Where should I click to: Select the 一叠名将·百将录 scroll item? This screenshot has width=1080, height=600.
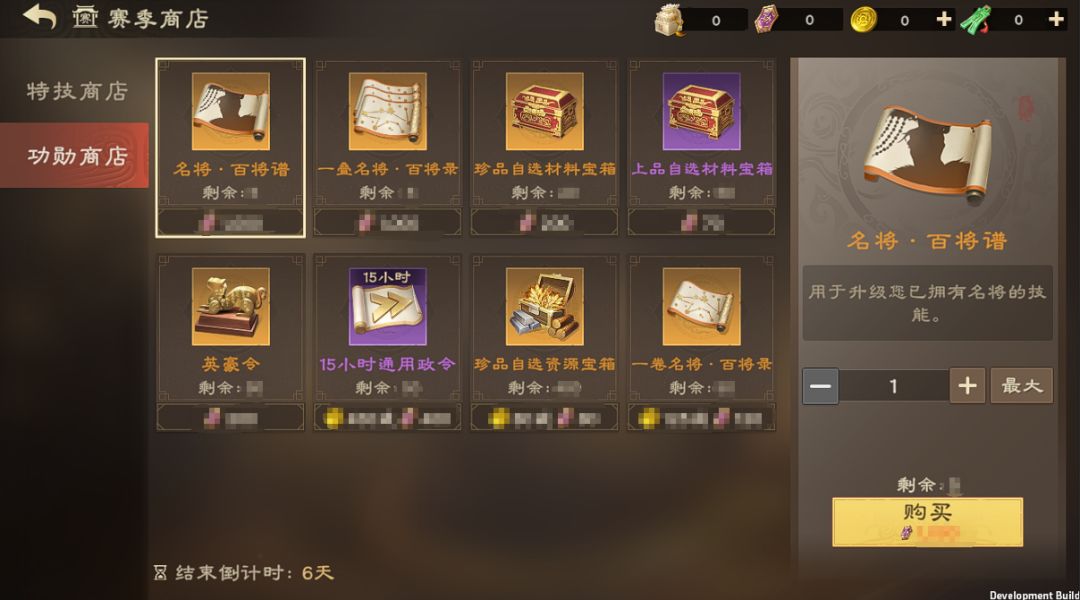[387, 147]
